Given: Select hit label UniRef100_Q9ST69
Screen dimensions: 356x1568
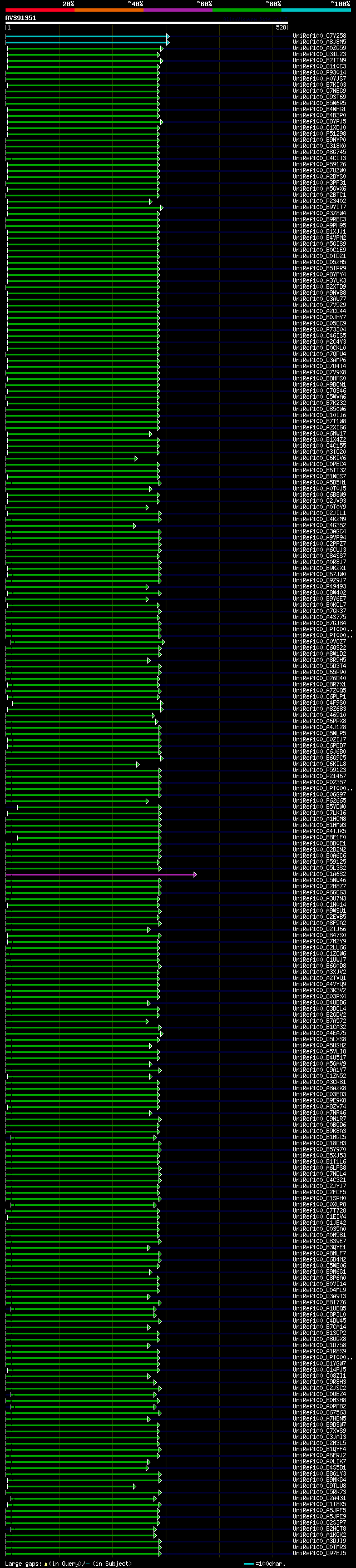Looking at the screenshot, I should tap(319, 97).
